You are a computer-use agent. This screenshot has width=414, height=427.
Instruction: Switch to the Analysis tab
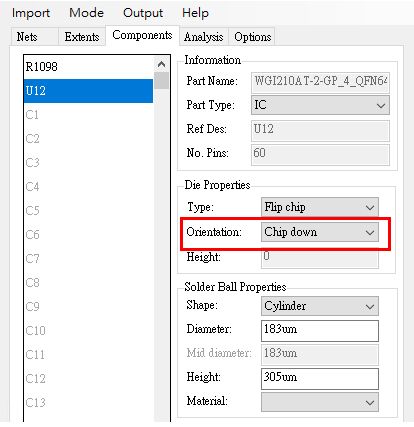click(x=204, y=37)
